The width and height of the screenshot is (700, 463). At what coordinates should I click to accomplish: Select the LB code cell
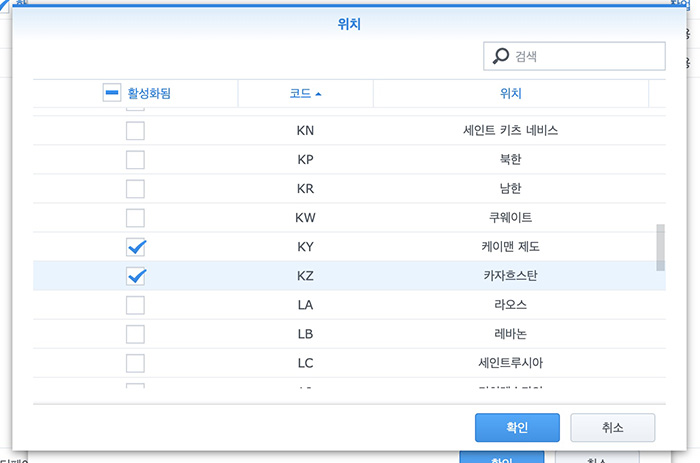pyautogui.click(x=305, y=334)
